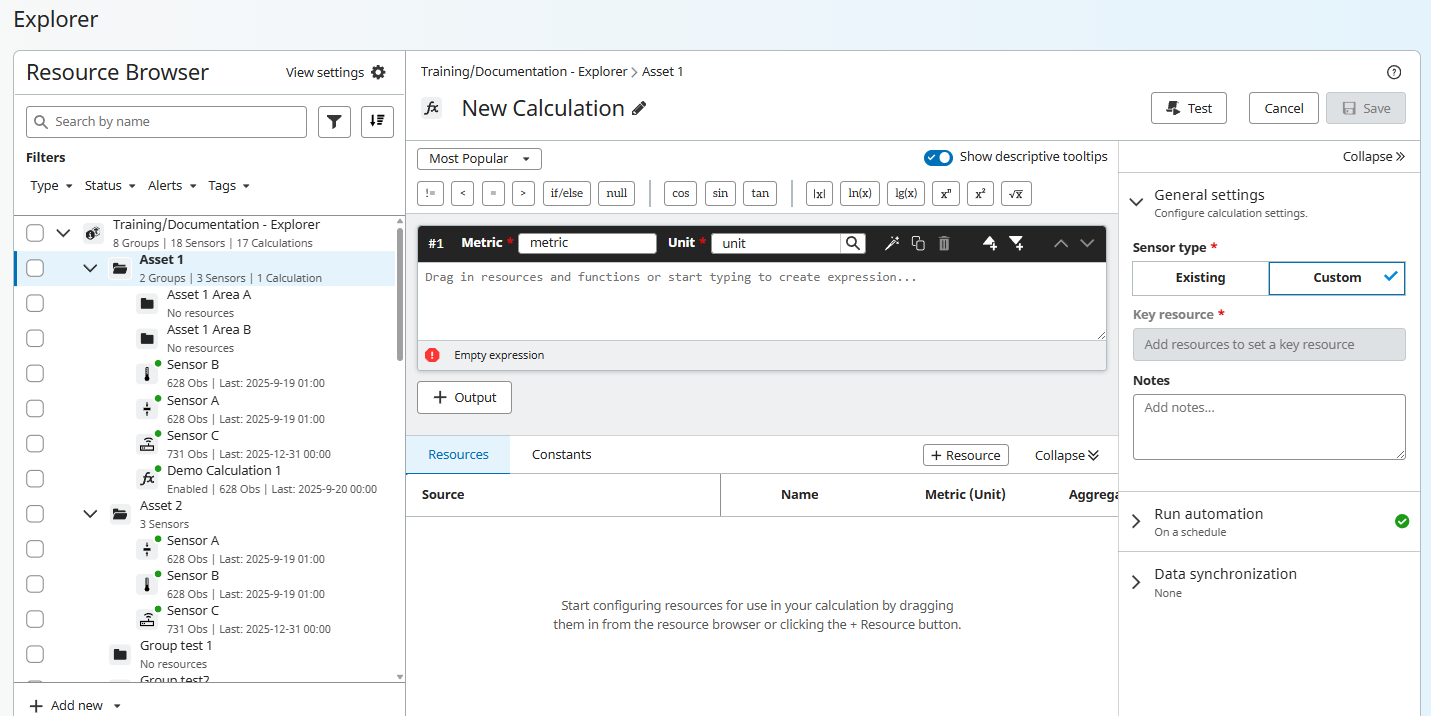Click the Test button
The width and height of the screenshot is (1431, 716).
[1189, 108]
